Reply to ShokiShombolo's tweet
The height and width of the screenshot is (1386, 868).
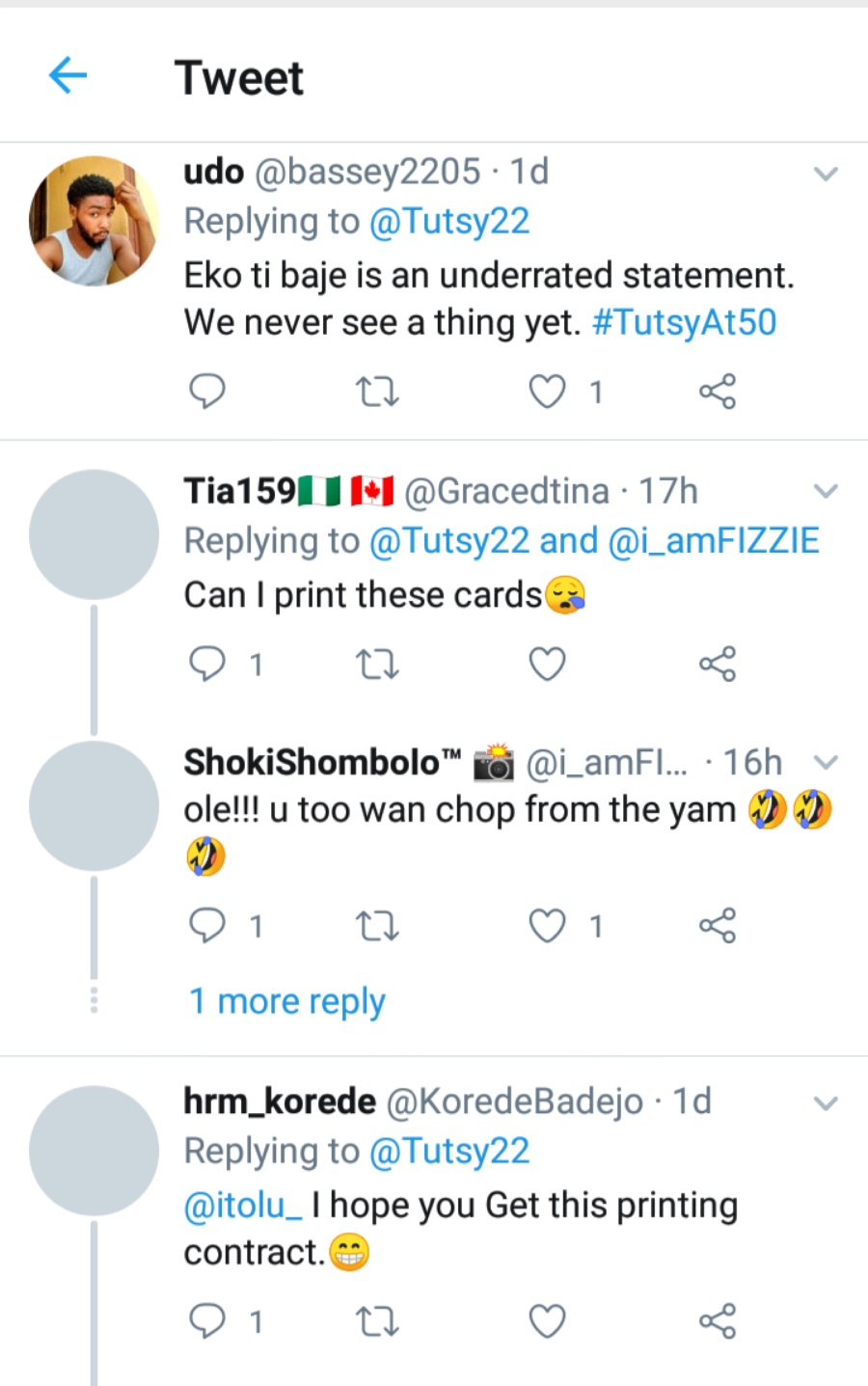[x=206, y=926]
